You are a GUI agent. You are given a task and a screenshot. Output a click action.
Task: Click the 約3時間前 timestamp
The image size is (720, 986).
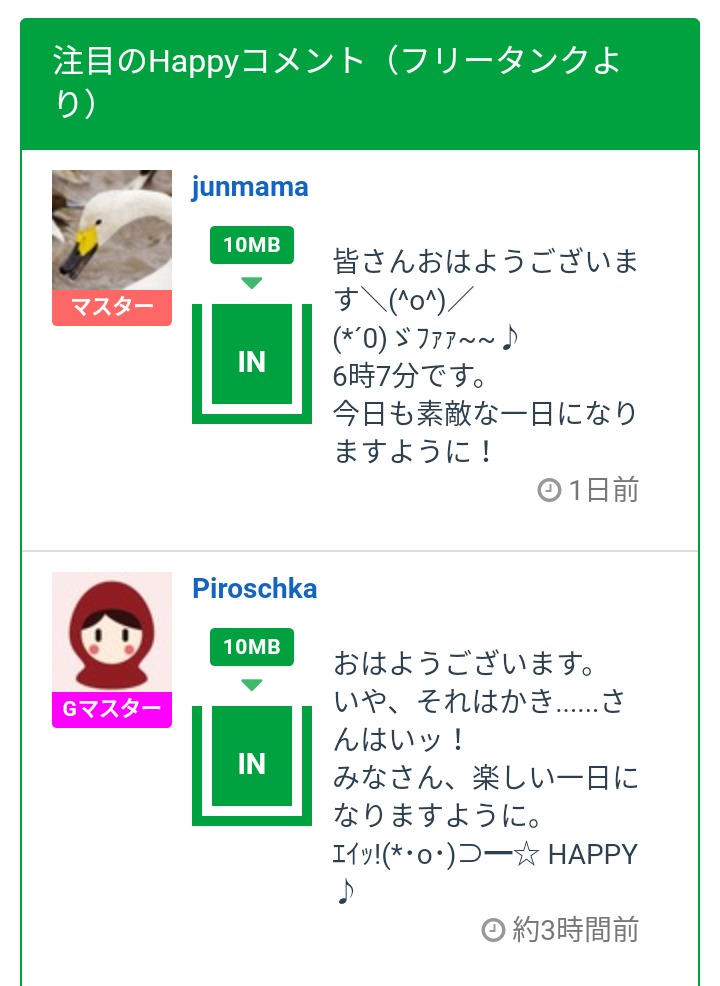[x=575, y=930]
